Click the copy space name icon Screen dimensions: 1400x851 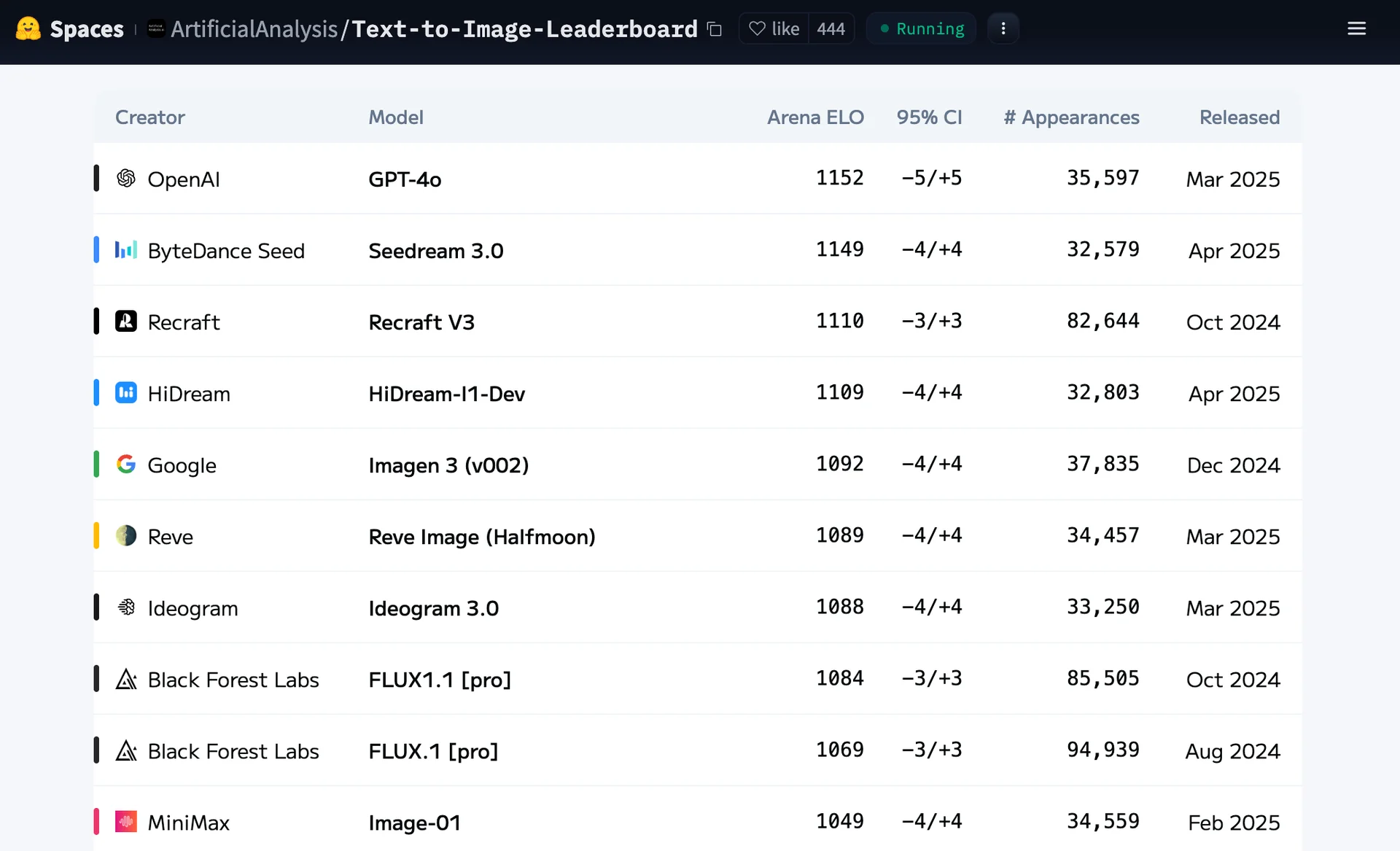click(x=715, y=29)
